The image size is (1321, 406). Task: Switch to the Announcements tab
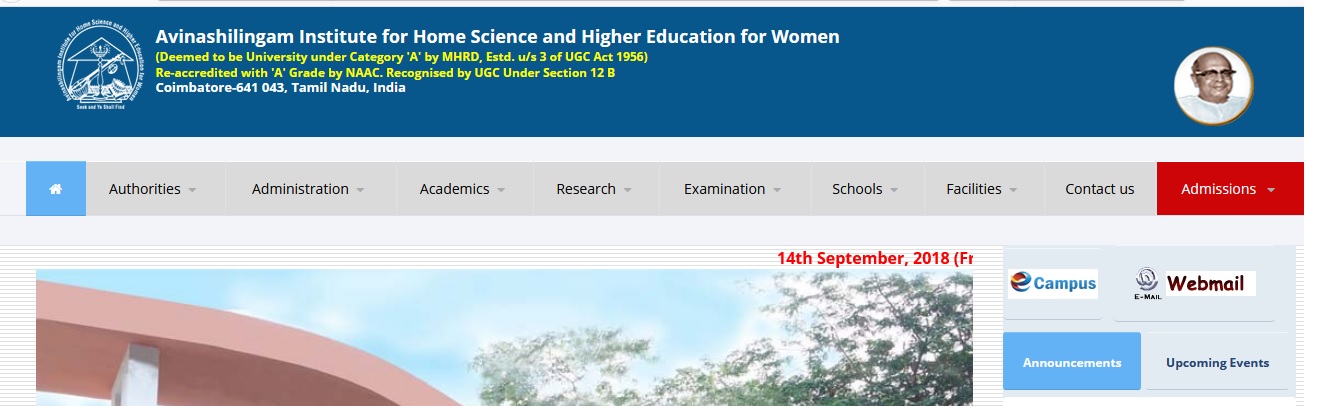[x=1072, y=362]
